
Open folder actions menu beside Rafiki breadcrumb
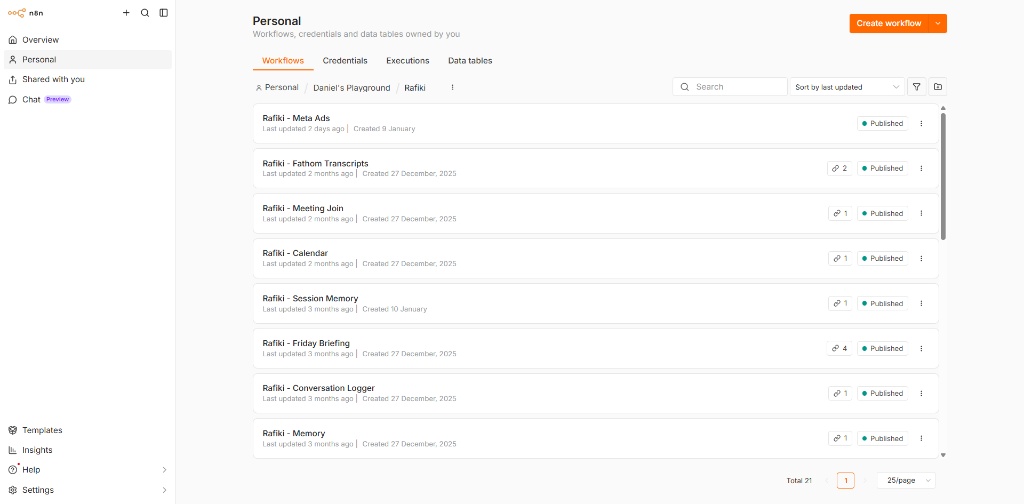pos(453,87)
